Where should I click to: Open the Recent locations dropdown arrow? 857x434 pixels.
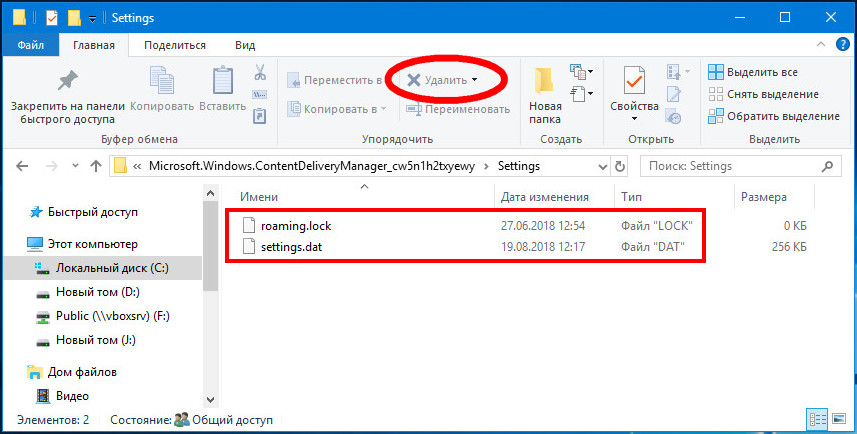75,166
